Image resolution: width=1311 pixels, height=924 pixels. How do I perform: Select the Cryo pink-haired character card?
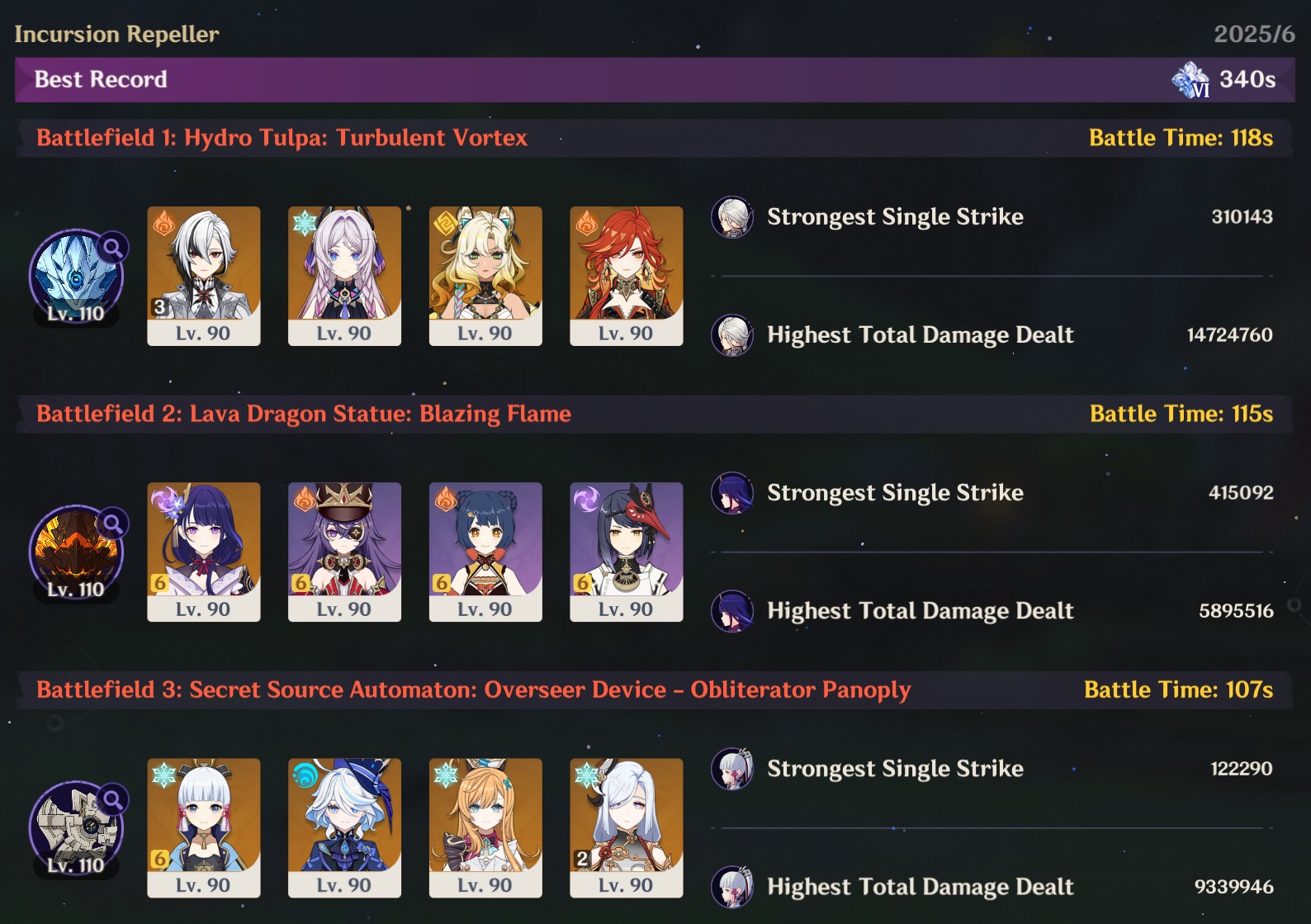[344, 276]
